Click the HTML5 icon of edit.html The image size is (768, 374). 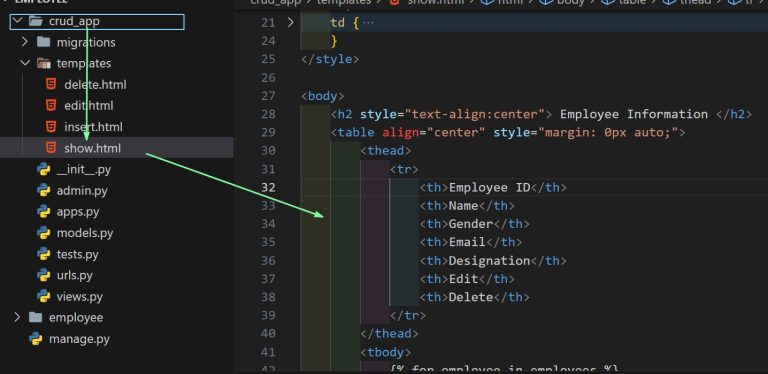(50, 105)
